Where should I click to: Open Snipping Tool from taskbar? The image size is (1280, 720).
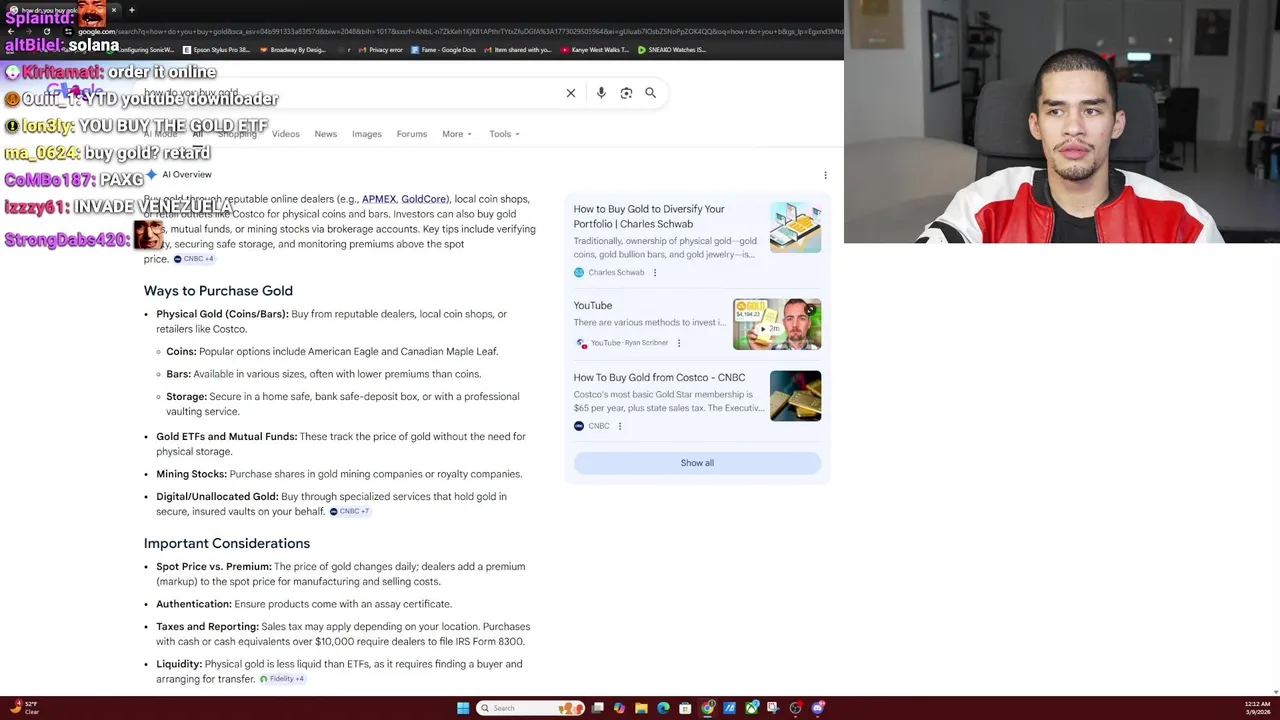pos(774,708)
